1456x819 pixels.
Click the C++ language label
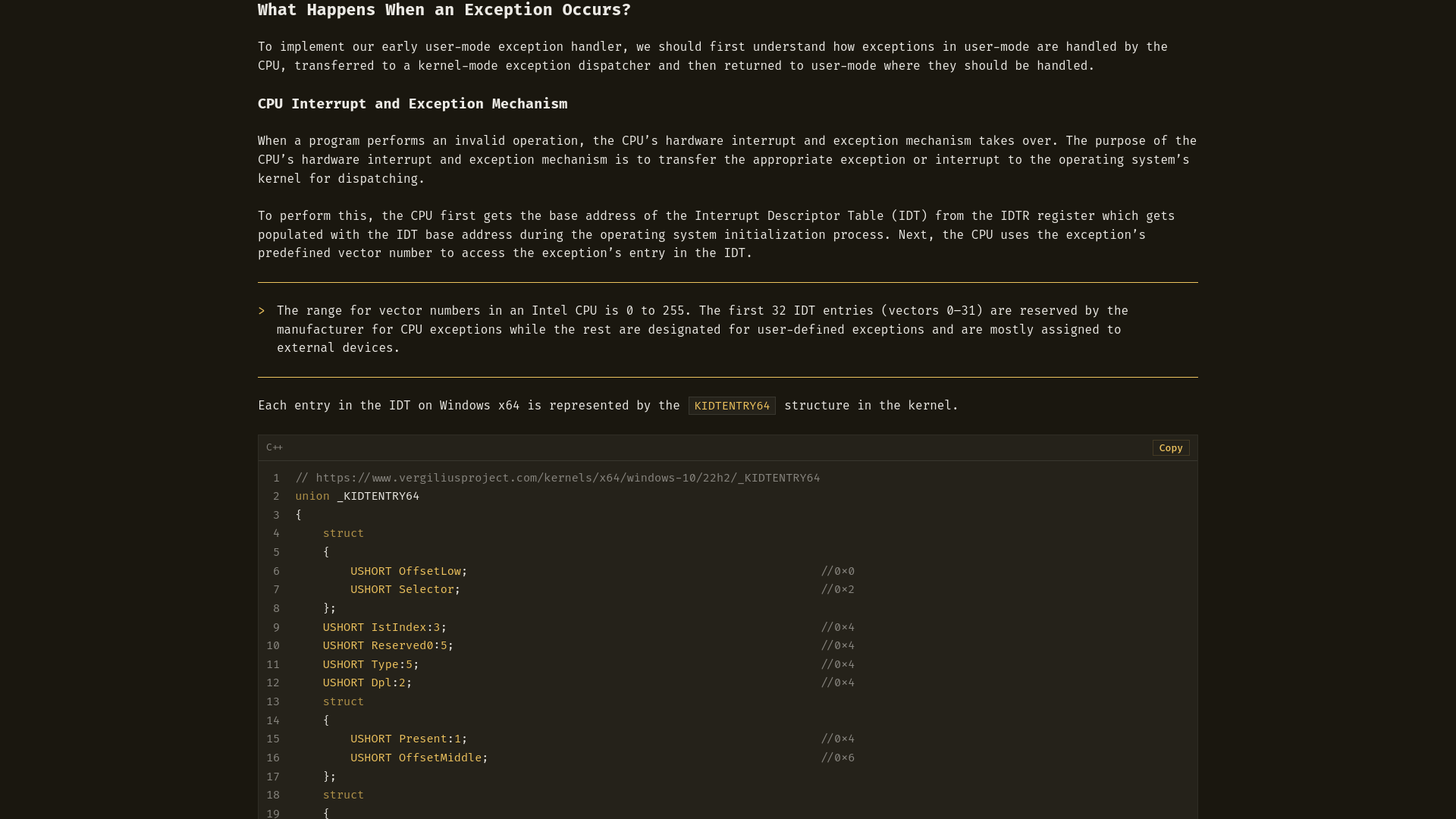pos(275,447)
